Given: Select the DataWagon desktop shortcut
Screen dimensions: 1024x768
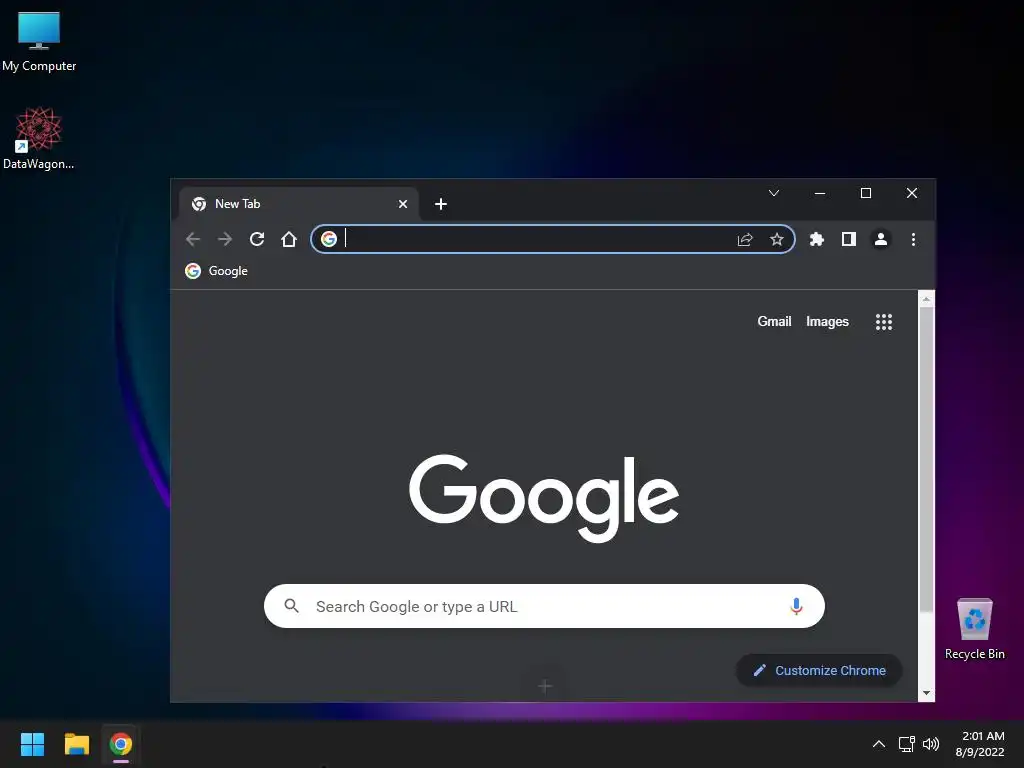Looking at the screenshot, I should point(39,138).
